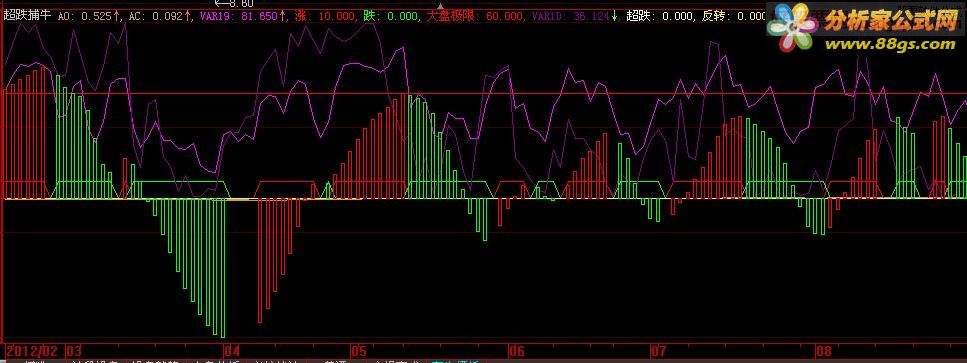
Task: Click the 超跌捕牛 indicator name label
Action: coord(27,16)
